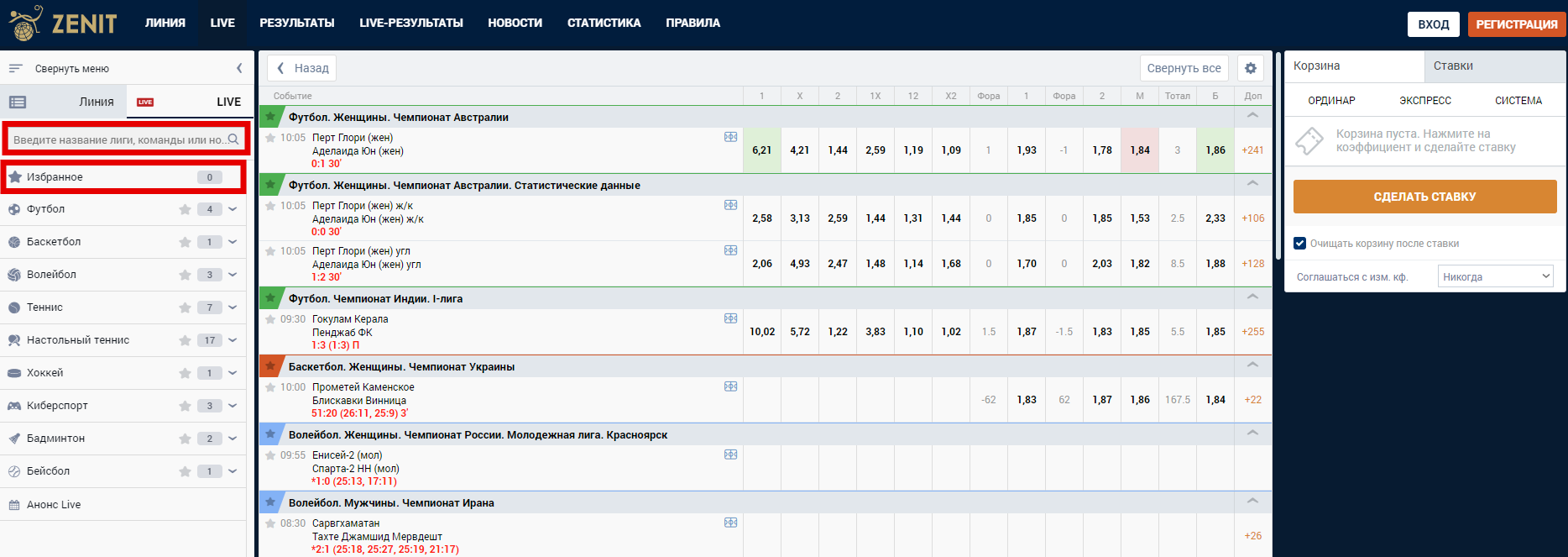Screen dimensions: 1568x557
Task: Open the odds change agreement dropdown
Action: [x=1495, y=276]
